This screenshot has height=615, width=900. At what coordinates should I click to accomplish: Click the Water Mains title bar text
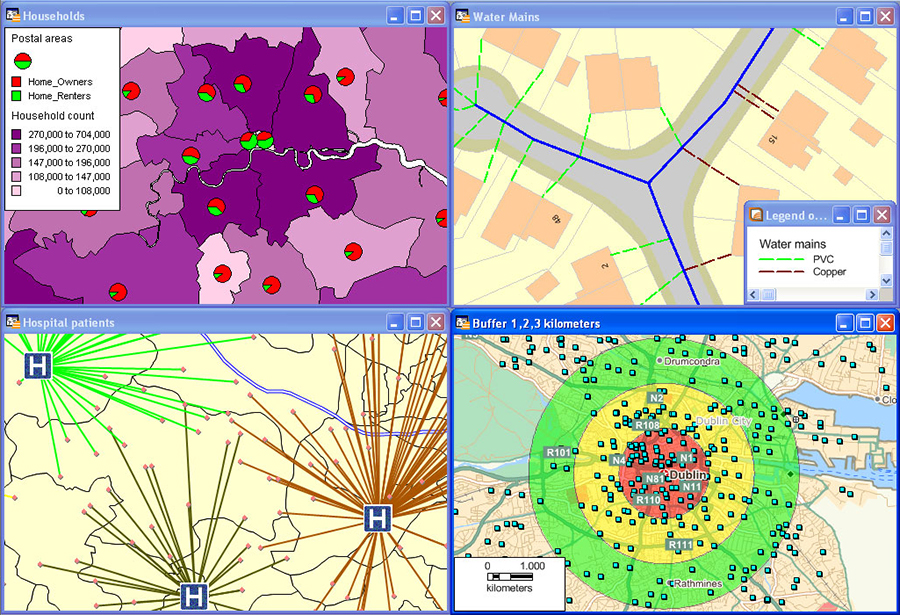click(506, 17)
